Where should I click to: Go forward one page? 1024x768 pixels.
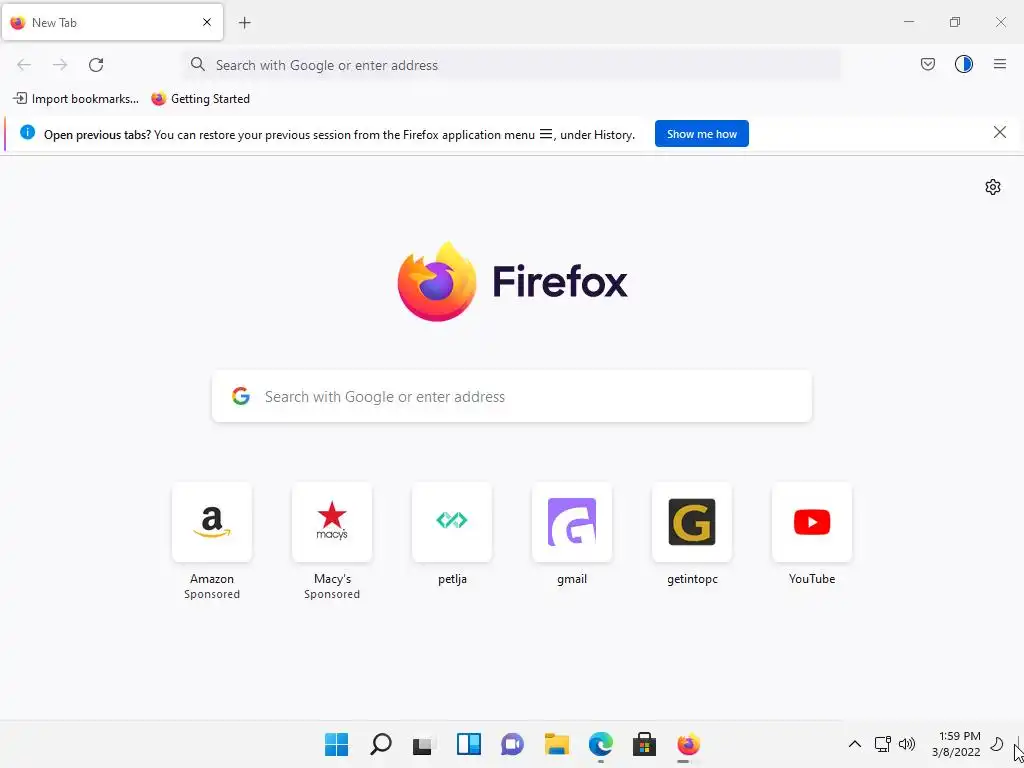coord(60,65)
